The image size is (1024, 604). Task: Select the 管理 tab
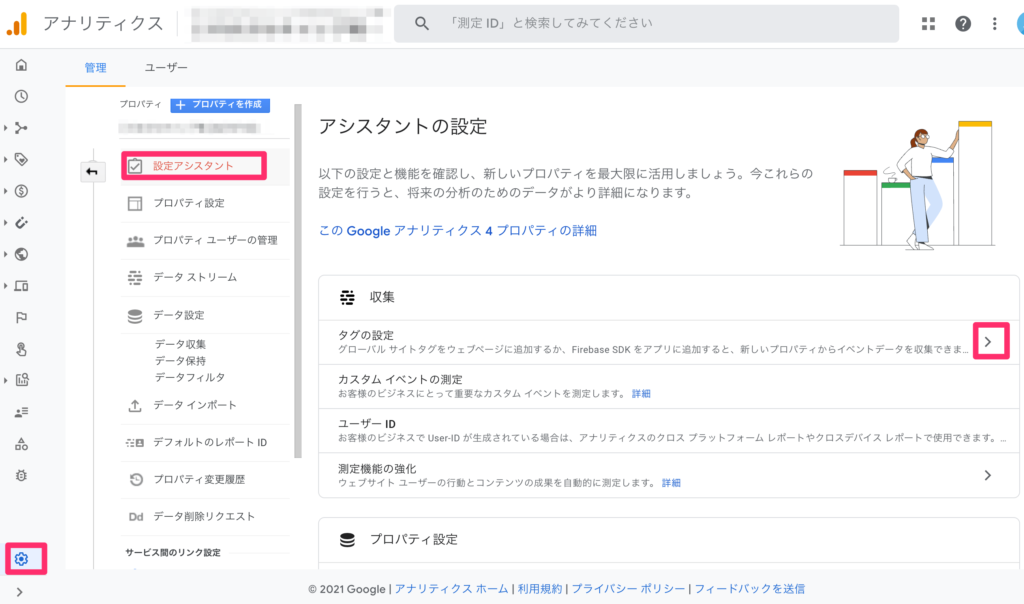point(95,68)
